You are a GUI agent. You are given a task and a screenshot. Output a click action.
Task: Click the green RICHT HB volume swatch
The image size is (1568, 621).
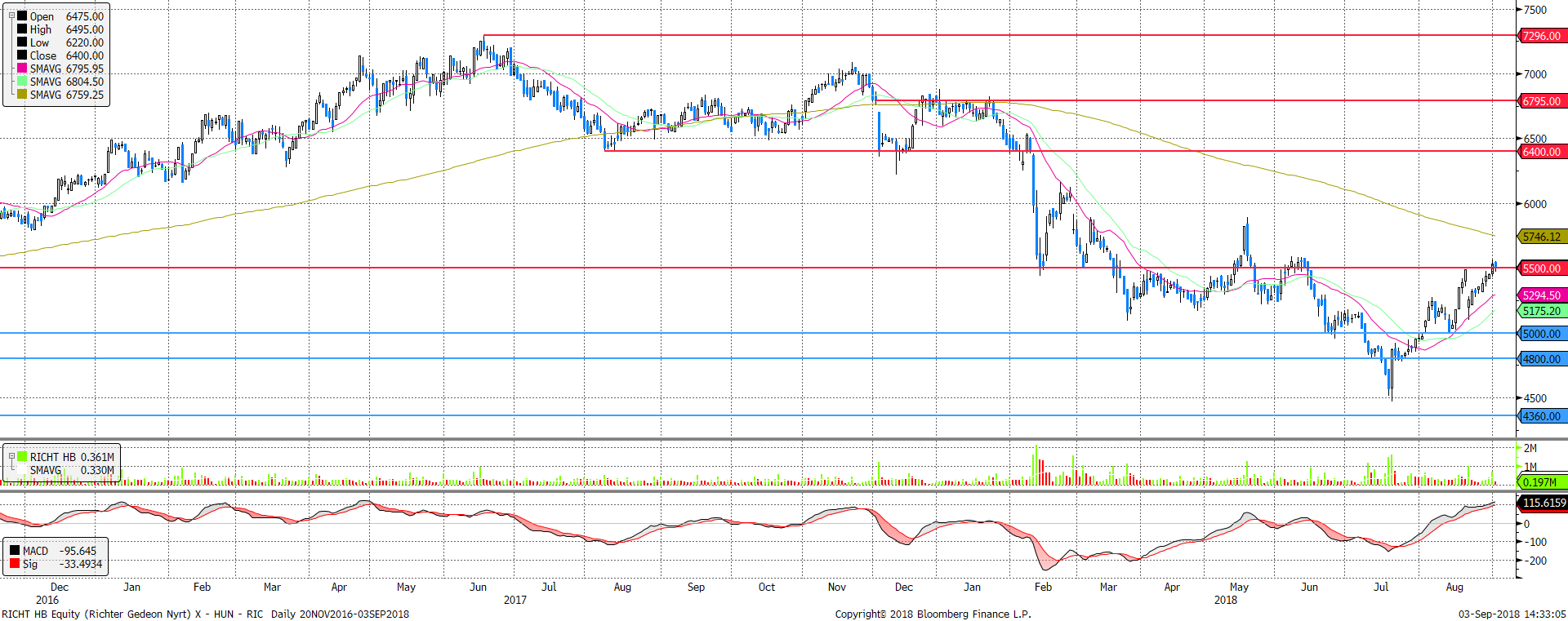point(22,457)
